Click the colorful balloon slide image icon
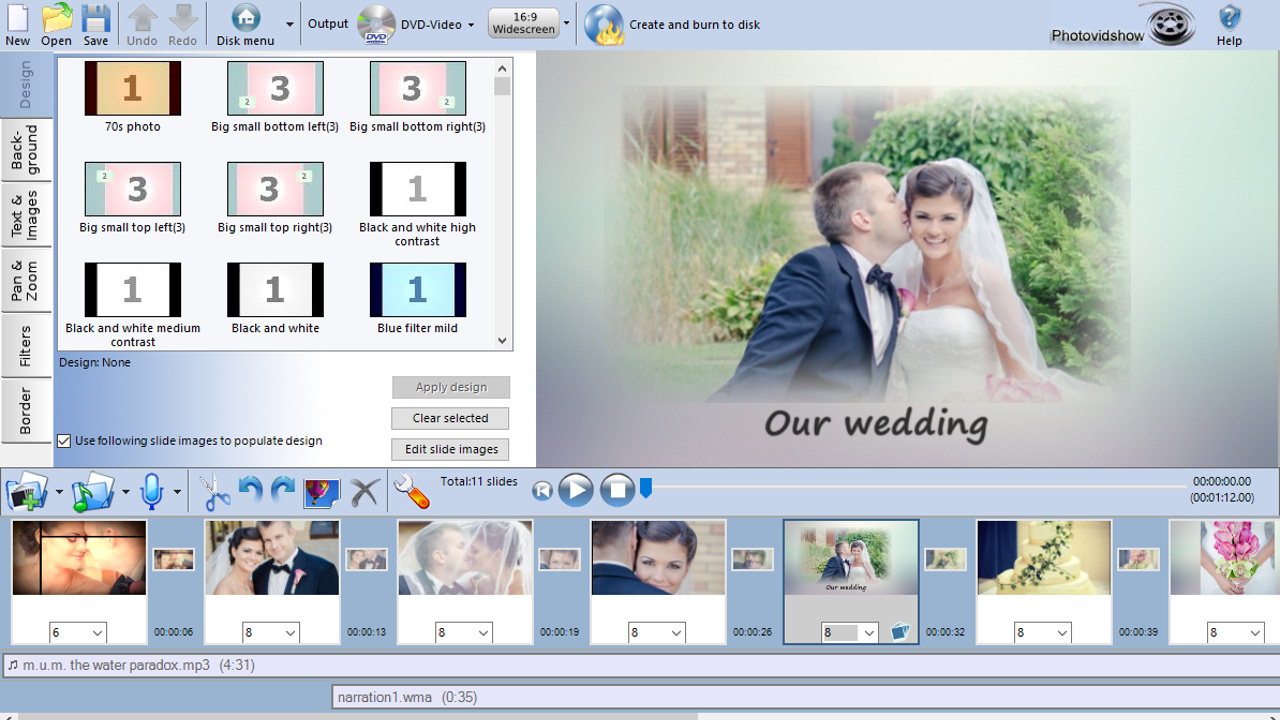 click(x=321, y=490)
